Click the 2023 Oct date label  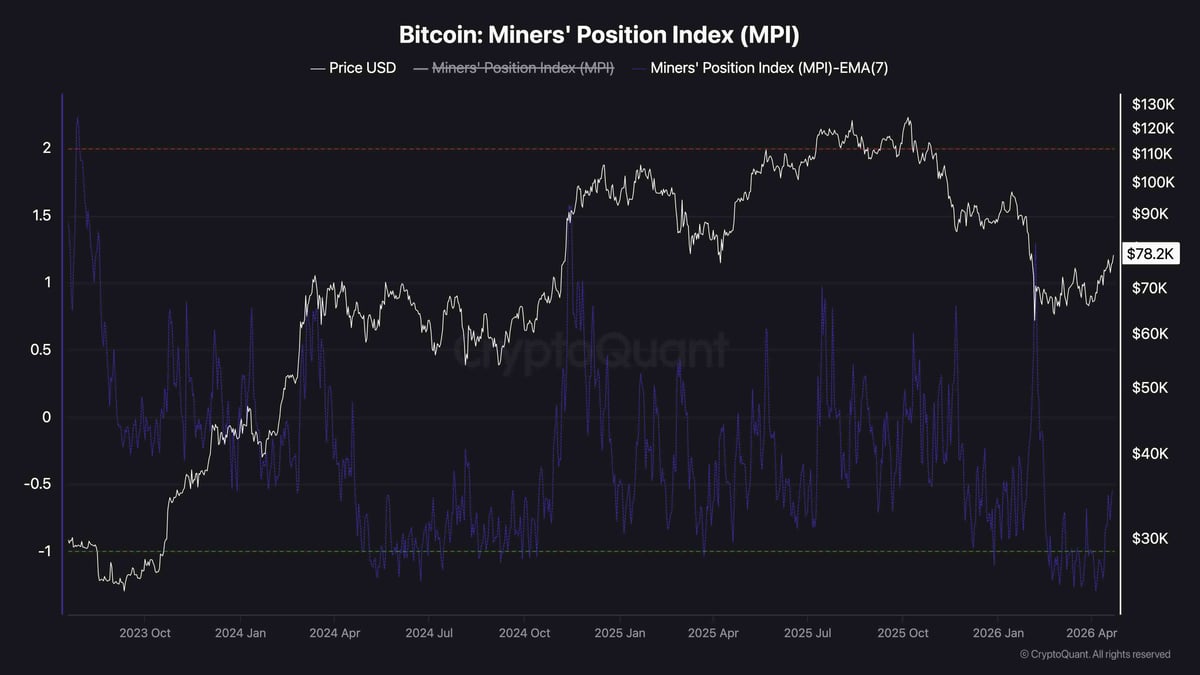(x=147, y=633)
